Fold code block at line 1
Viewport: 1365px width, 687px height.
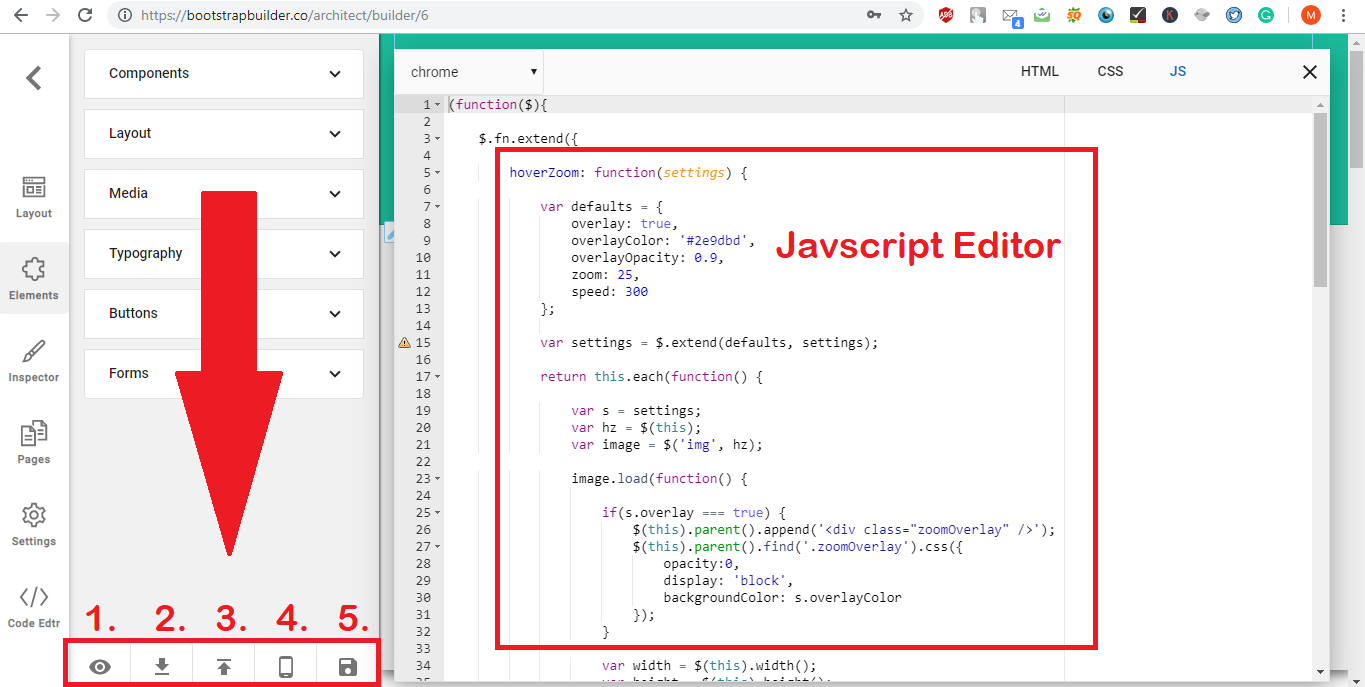438,105
